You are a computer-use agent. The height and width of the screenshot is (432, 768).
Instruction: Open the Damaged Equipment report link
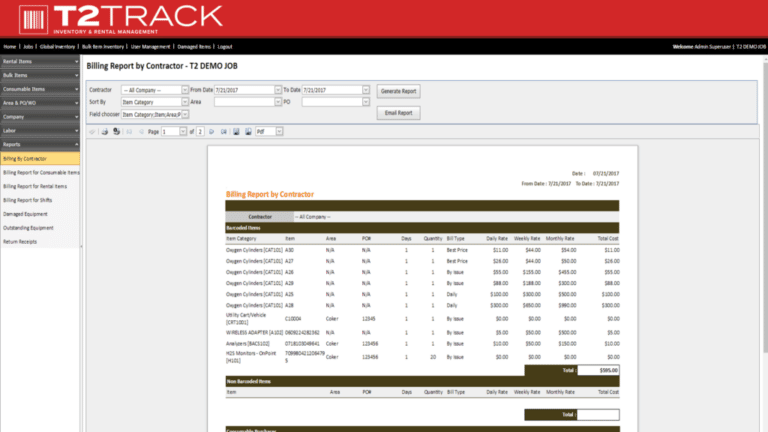point(28,213)
